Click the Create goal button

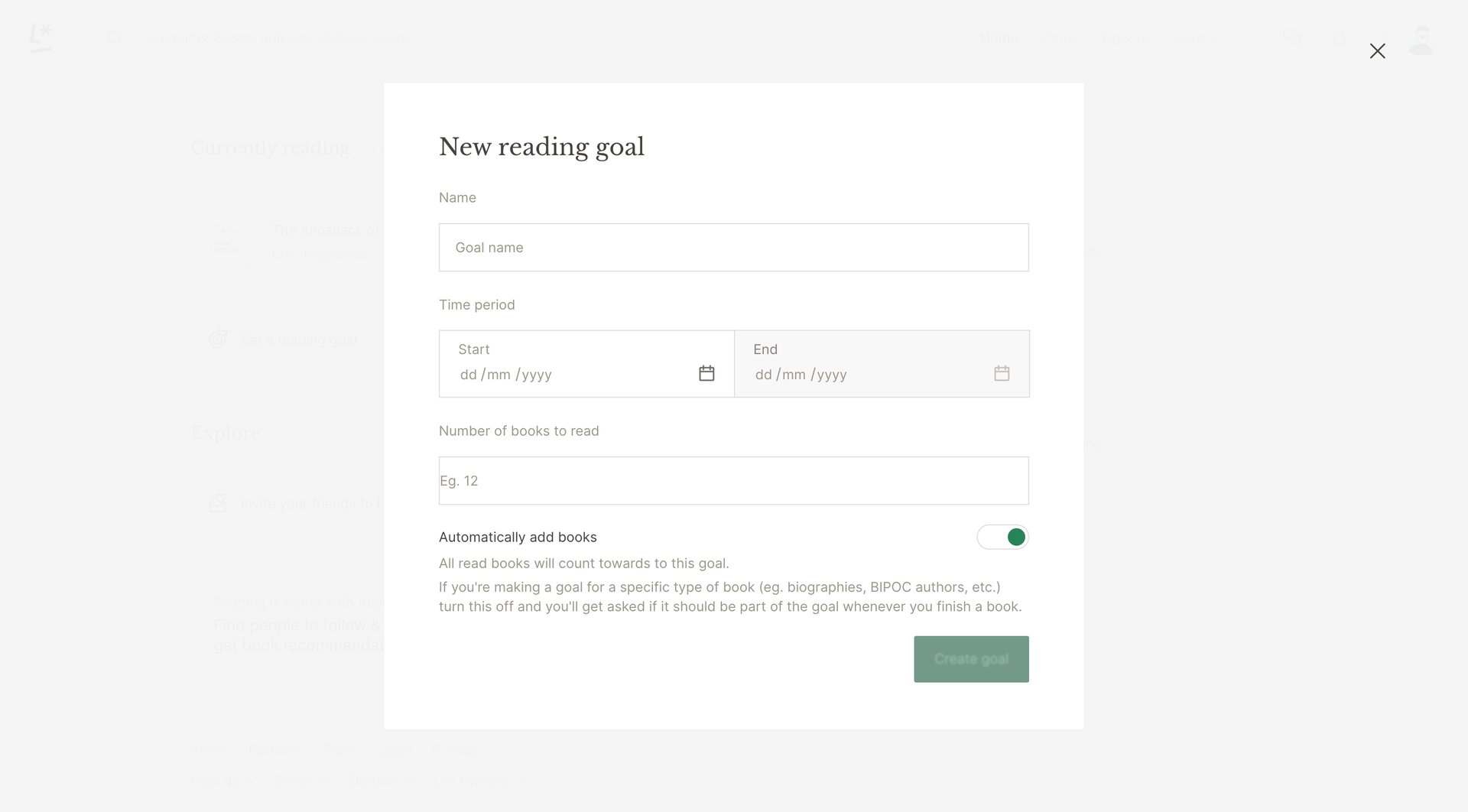click(x=971, y=658)
